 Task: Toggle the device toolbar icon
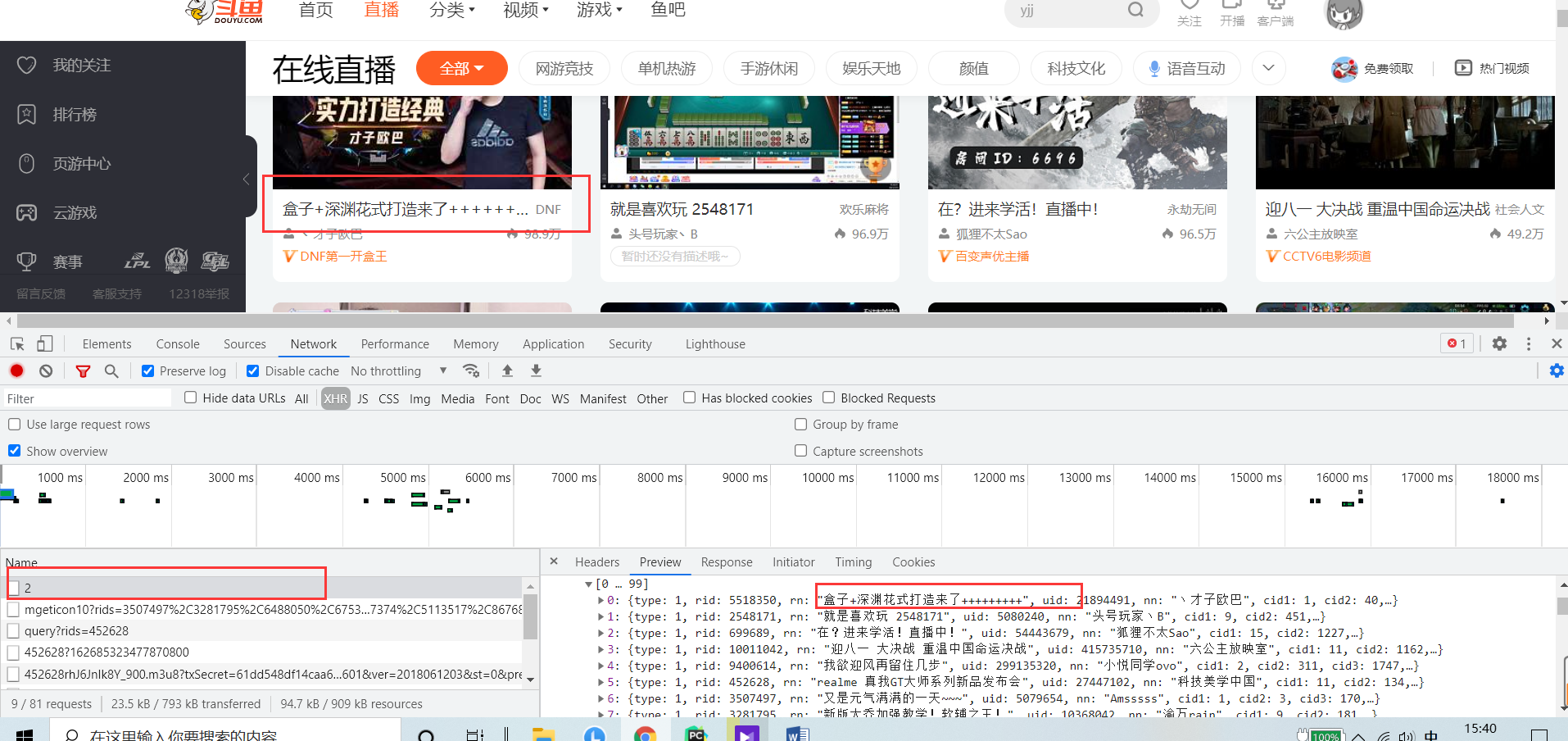coord(45,344)
